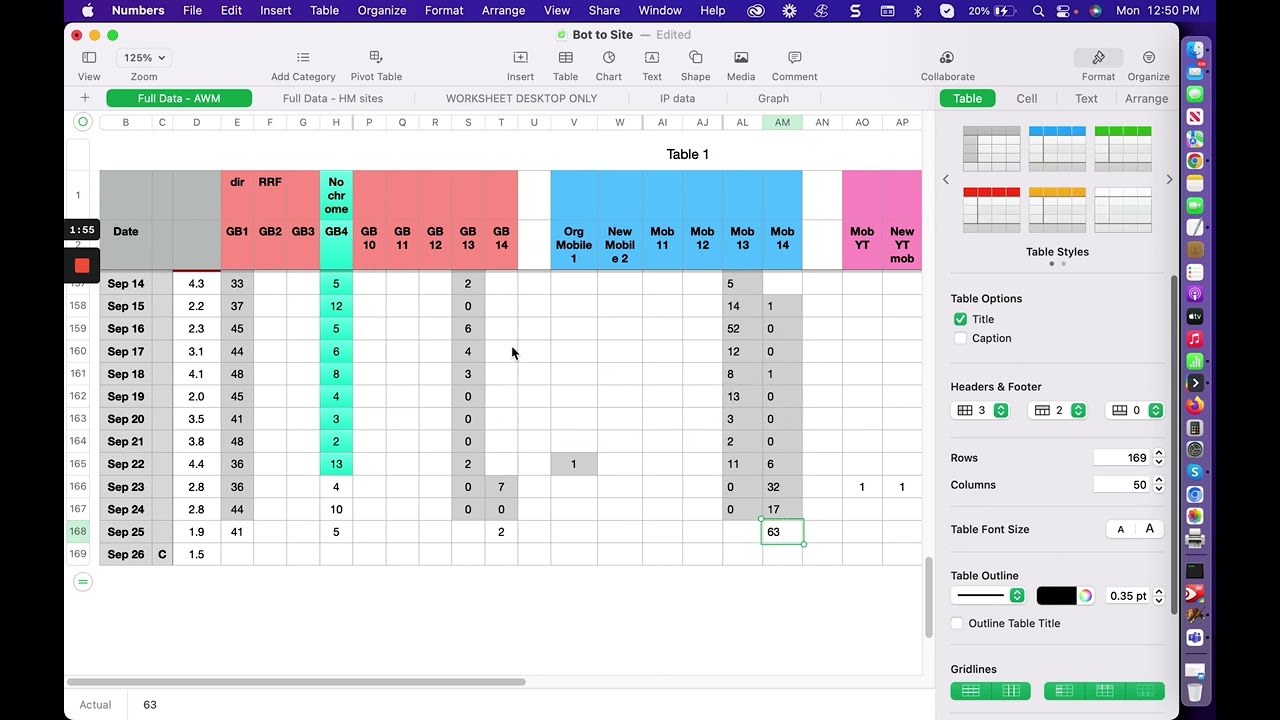This screenshot has width=1280, height=720.
Task: Open Spotlight search in menu bar
Action: (1039, 11)
